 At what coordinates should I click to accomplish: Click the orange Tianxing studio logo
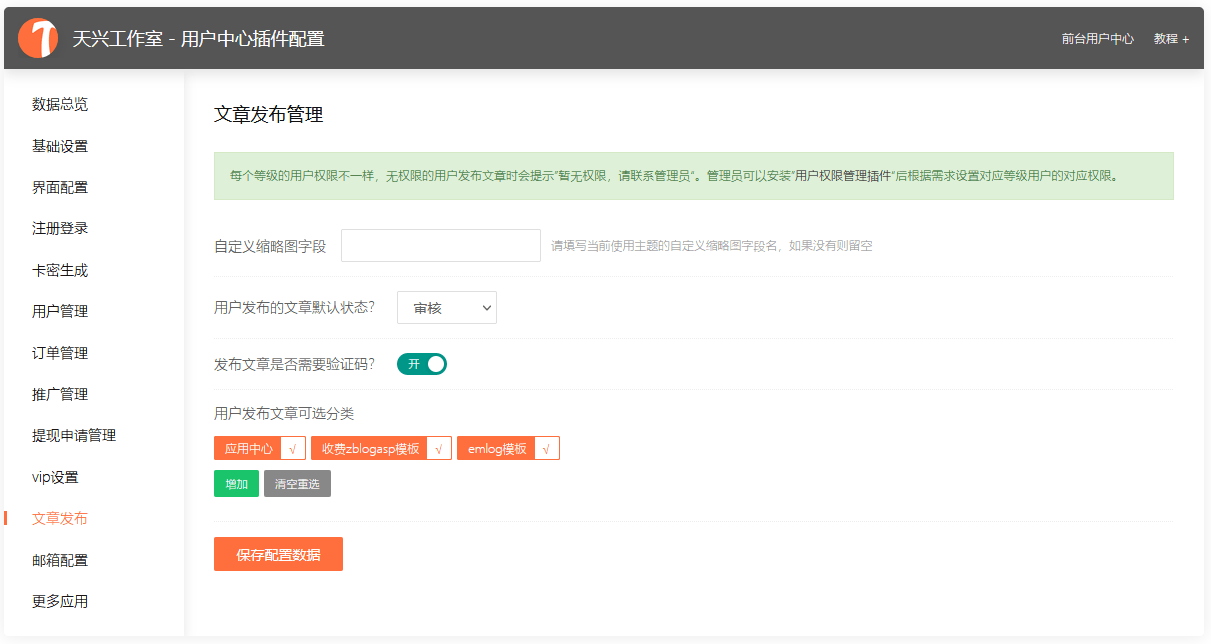pos(38,38)
